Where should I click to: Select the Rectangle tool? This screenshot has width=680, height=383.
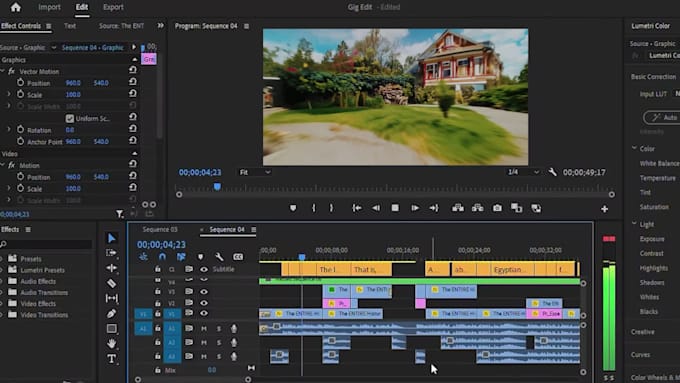[111, 328]
